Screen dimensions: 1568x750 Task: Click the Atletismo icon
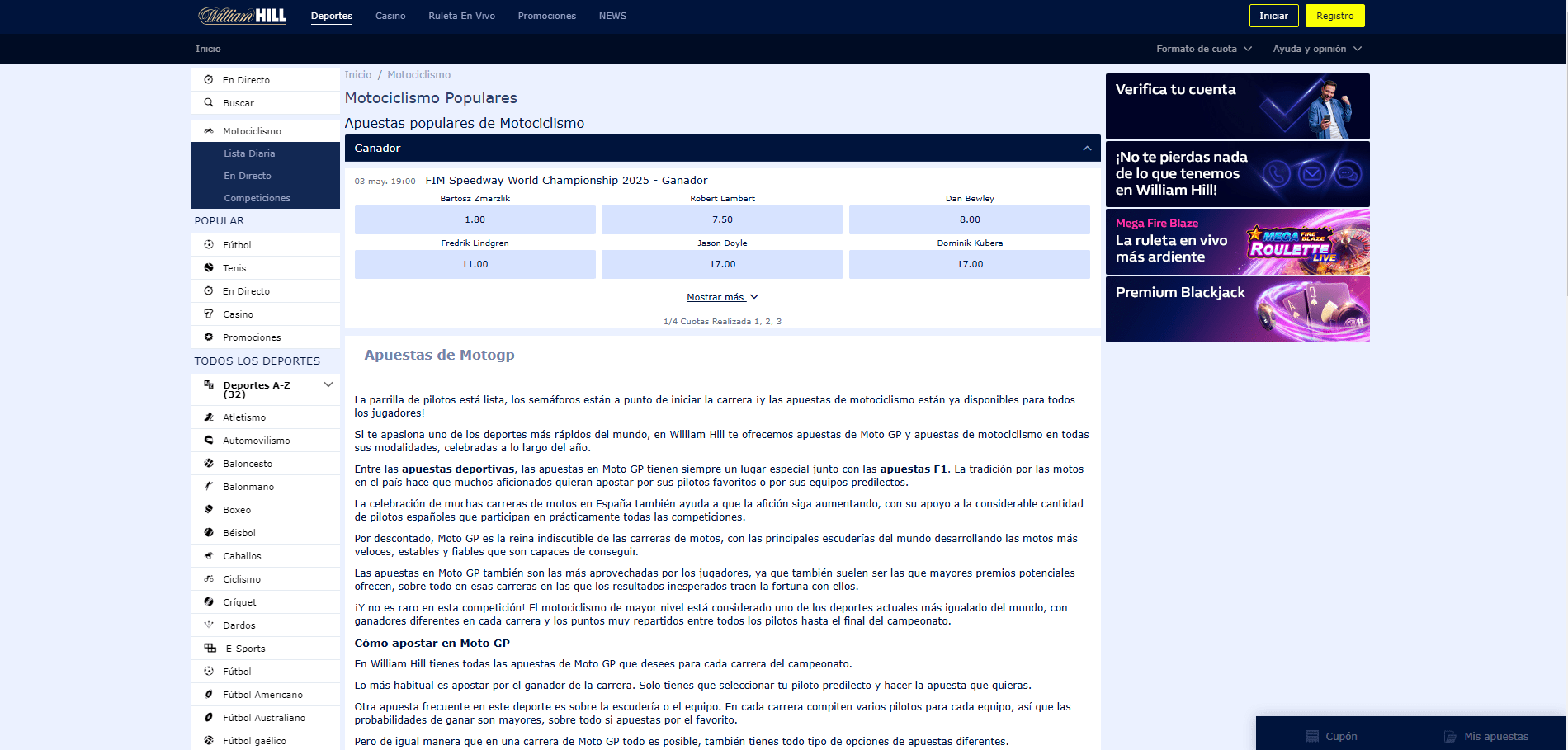[209, 417]
